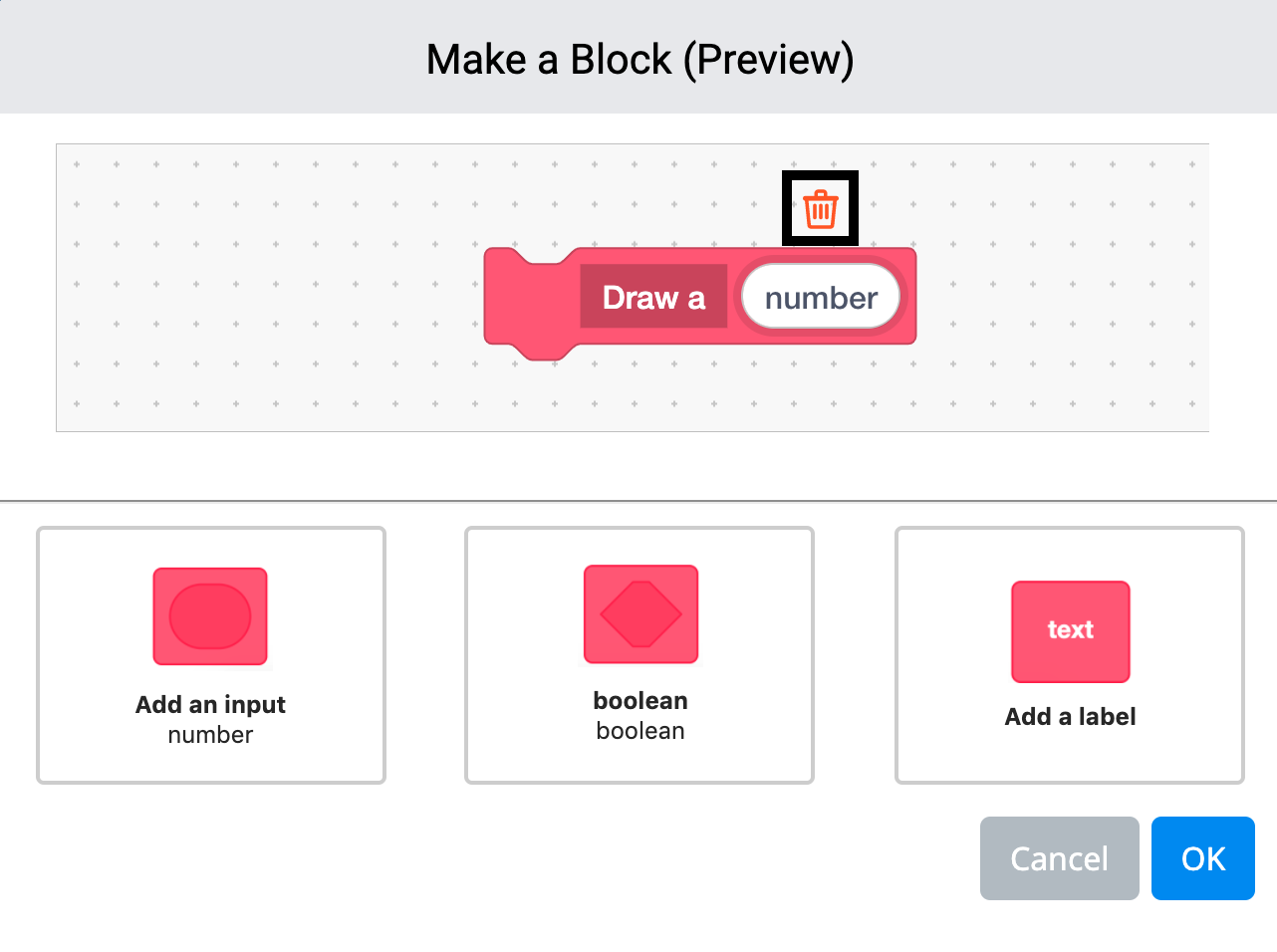Screen dimensions: 1277x952
Task: Select the "number" oval on the block
Action: pyautogui.click(x=819, y=296)
